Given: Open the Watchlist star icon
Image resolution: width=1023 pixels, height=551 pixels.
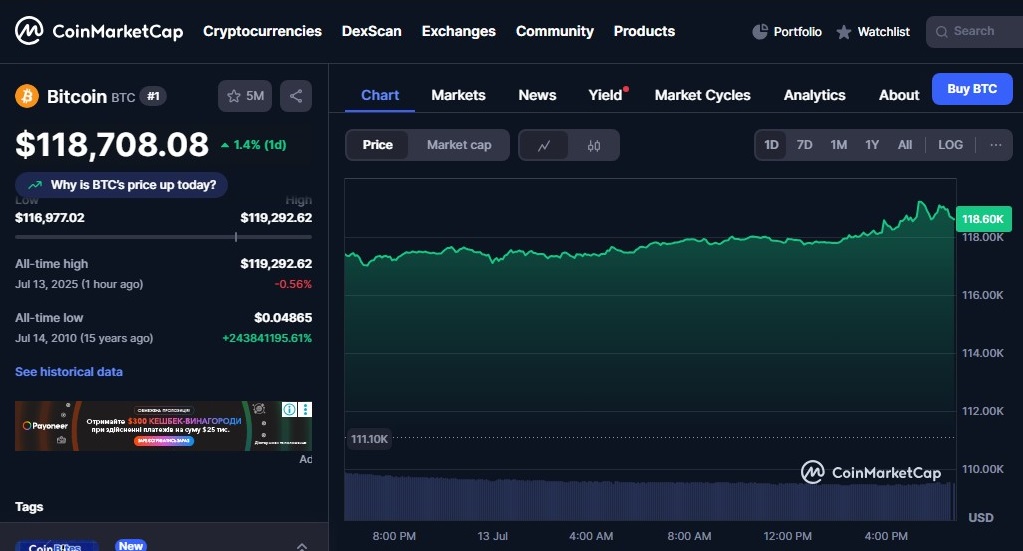Looking at the screenshot, I should click(x=844, y=32).
